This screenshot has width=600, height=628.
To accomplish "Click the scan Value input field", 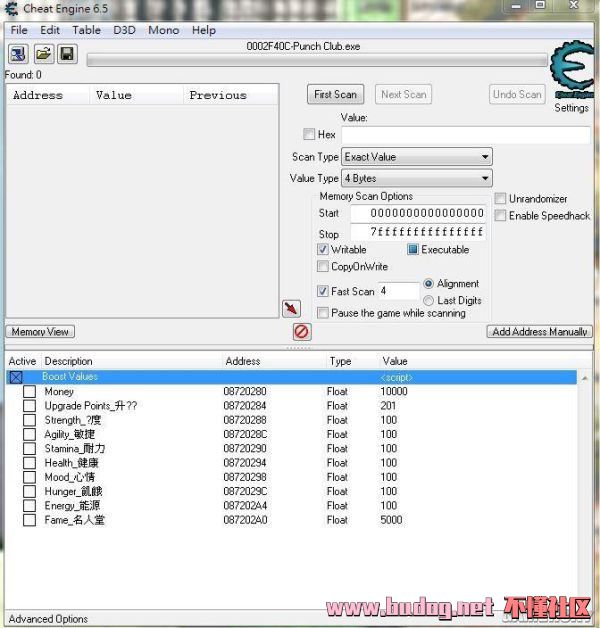I will [466, 135].
